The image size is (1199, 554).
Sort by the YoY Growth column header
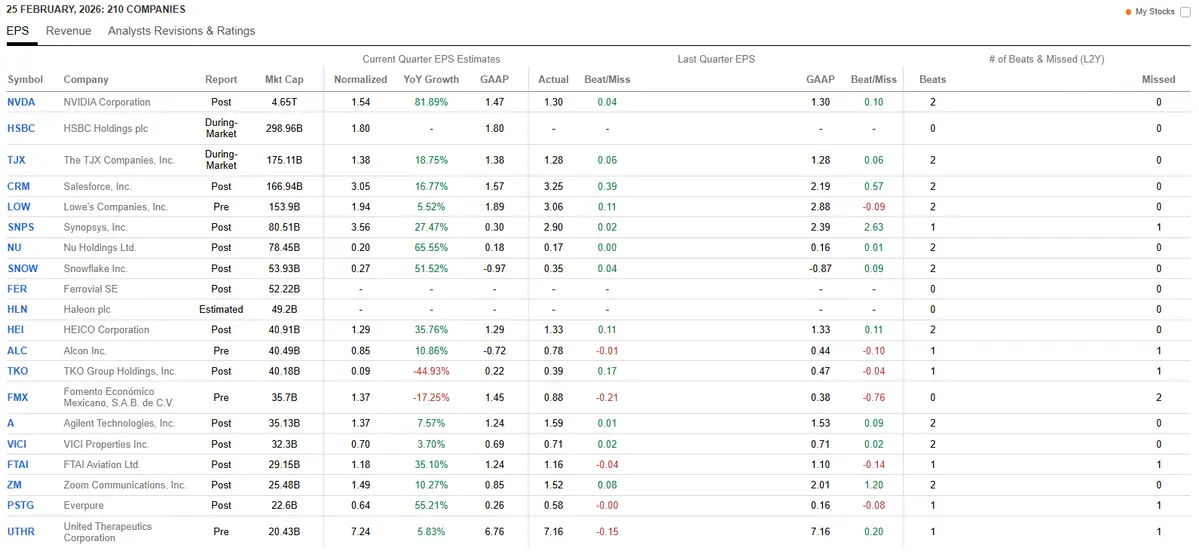coord(431,80)
